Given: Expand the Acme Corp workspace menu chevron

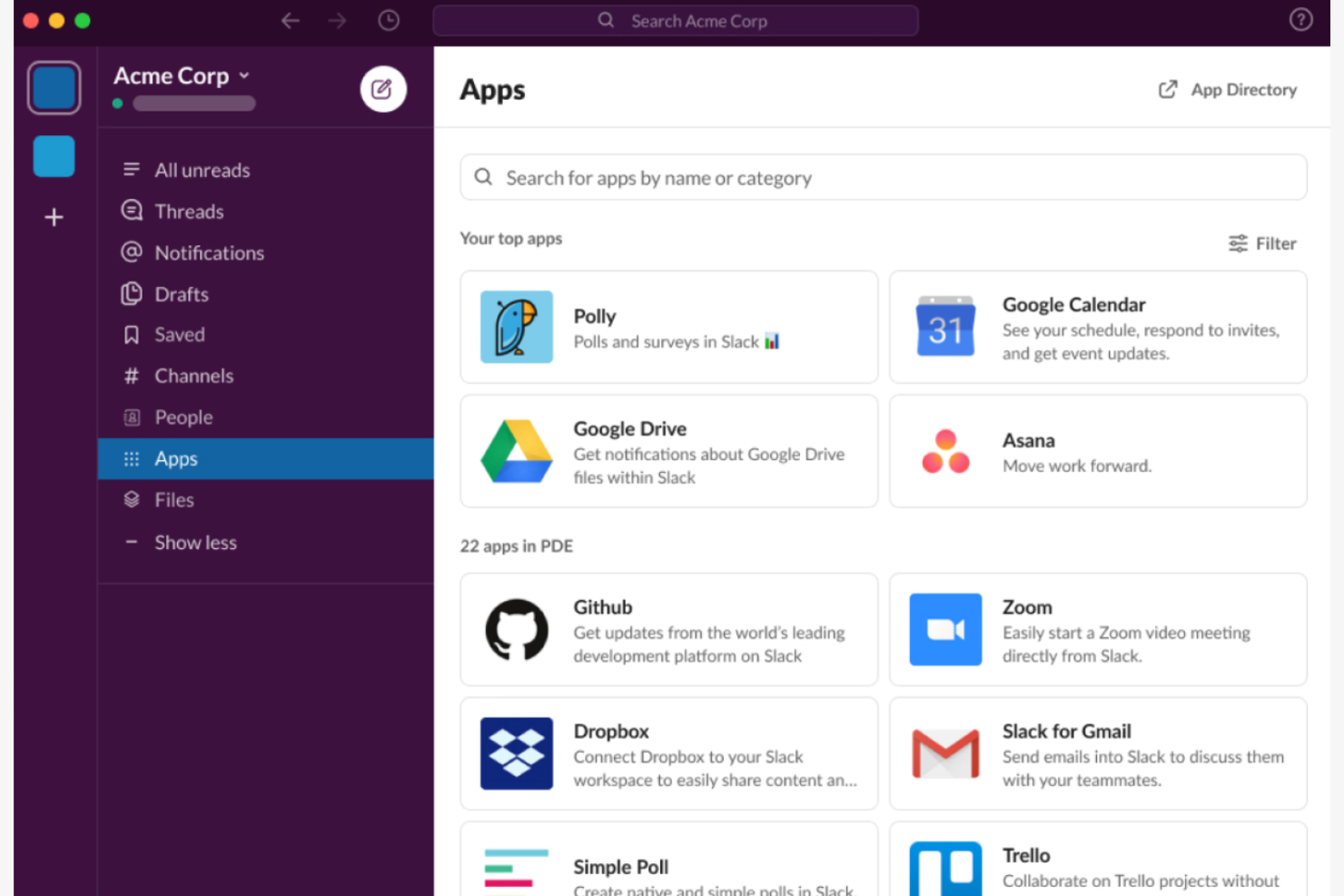Looking at the screenshot, I should point(243,75).
